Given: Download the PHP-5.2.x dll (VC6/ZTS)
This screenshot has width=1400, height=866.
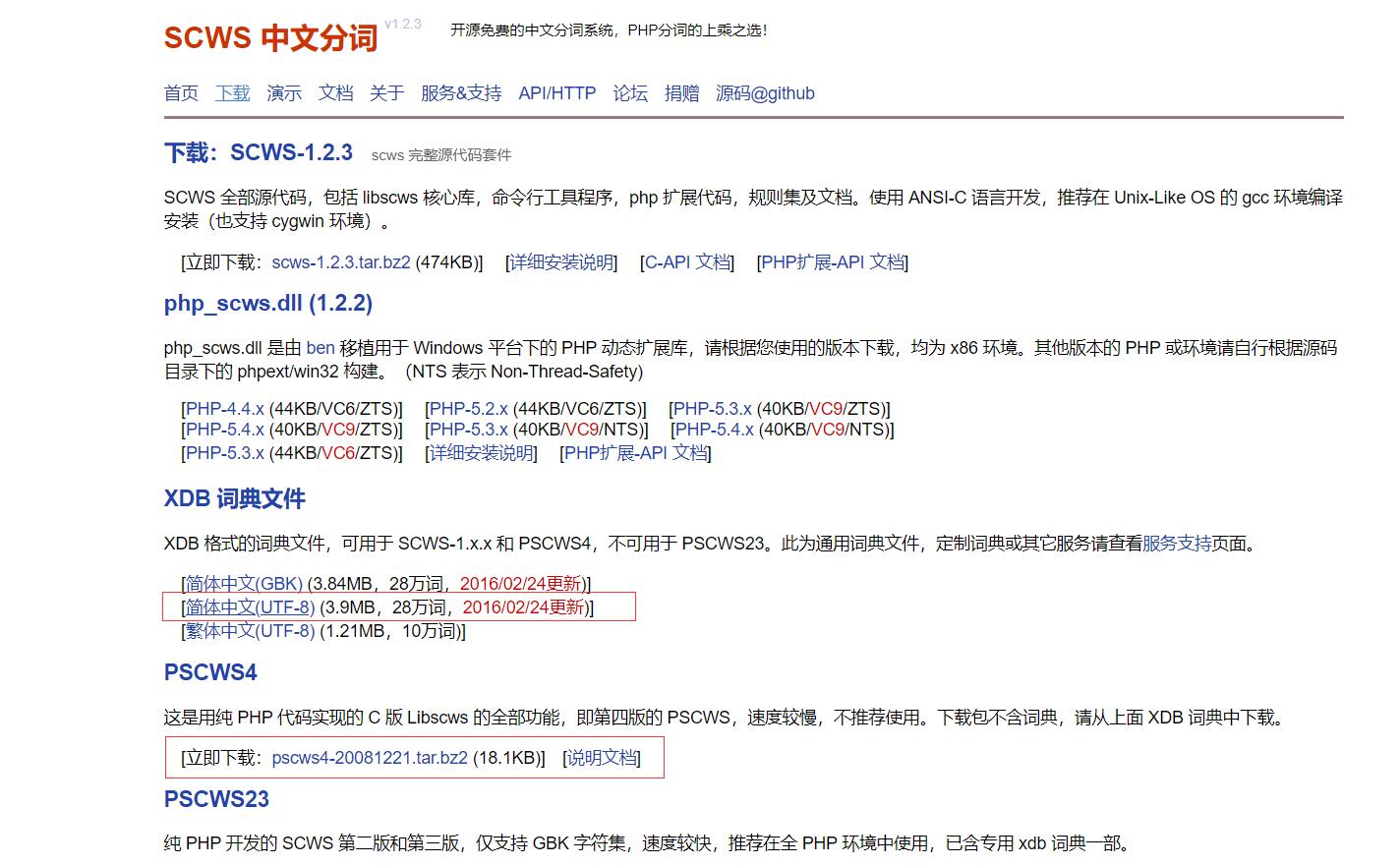Looking at the screenshot, I should point(469,409).
